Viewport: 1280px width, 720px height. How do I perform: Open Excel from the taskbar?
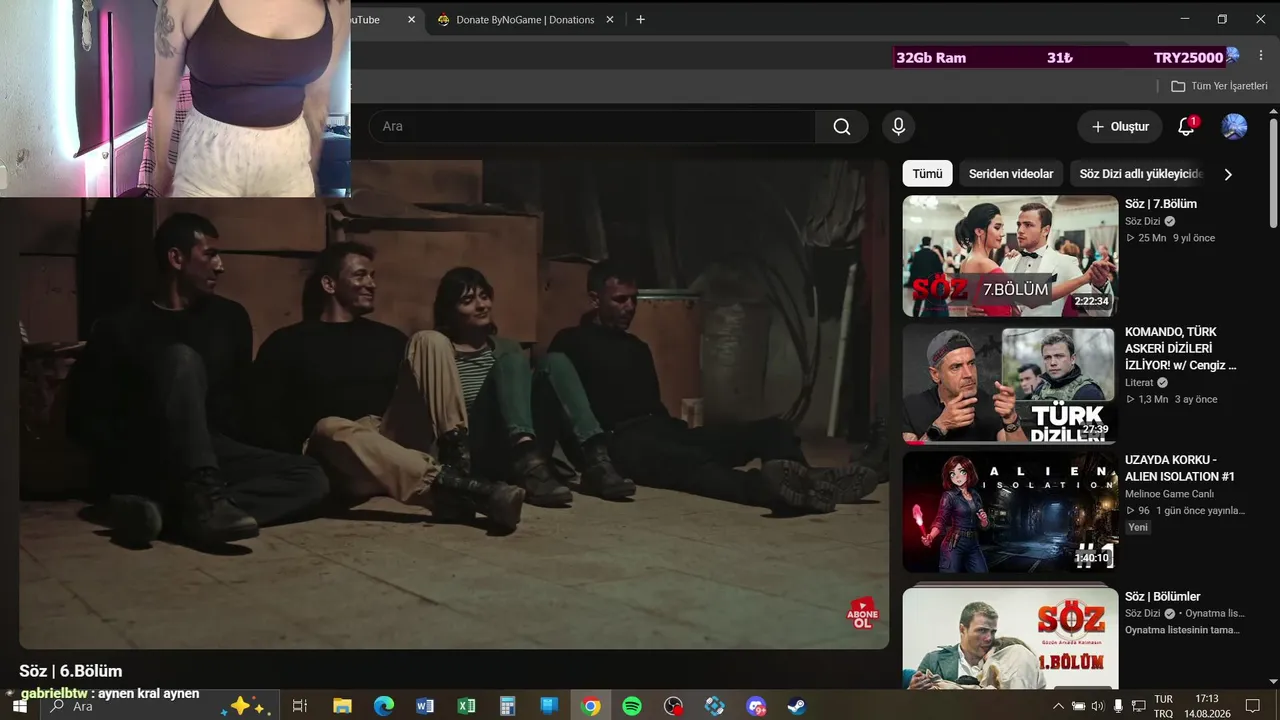pyautogui.click(x=466, y=706)
